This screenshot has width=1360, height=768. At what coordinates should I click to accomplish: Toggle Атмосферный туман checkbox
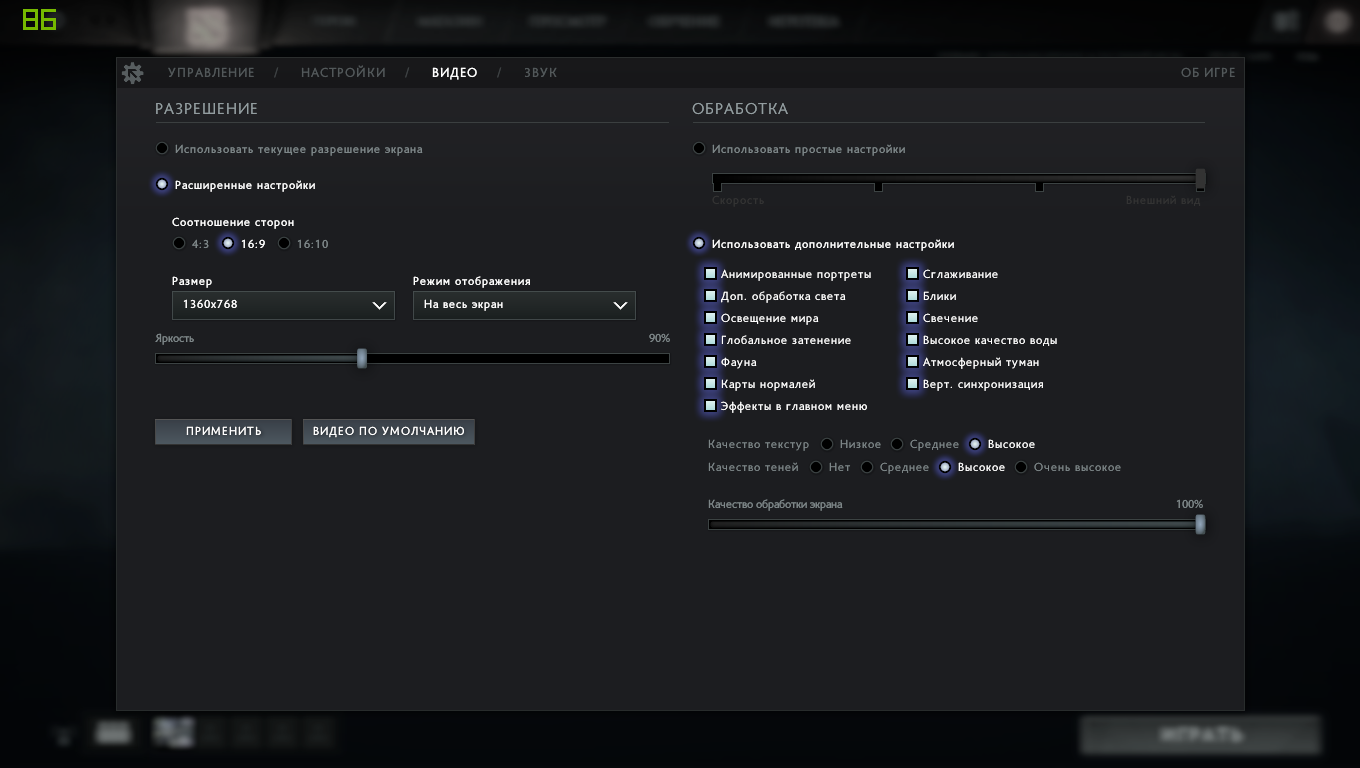912,362
